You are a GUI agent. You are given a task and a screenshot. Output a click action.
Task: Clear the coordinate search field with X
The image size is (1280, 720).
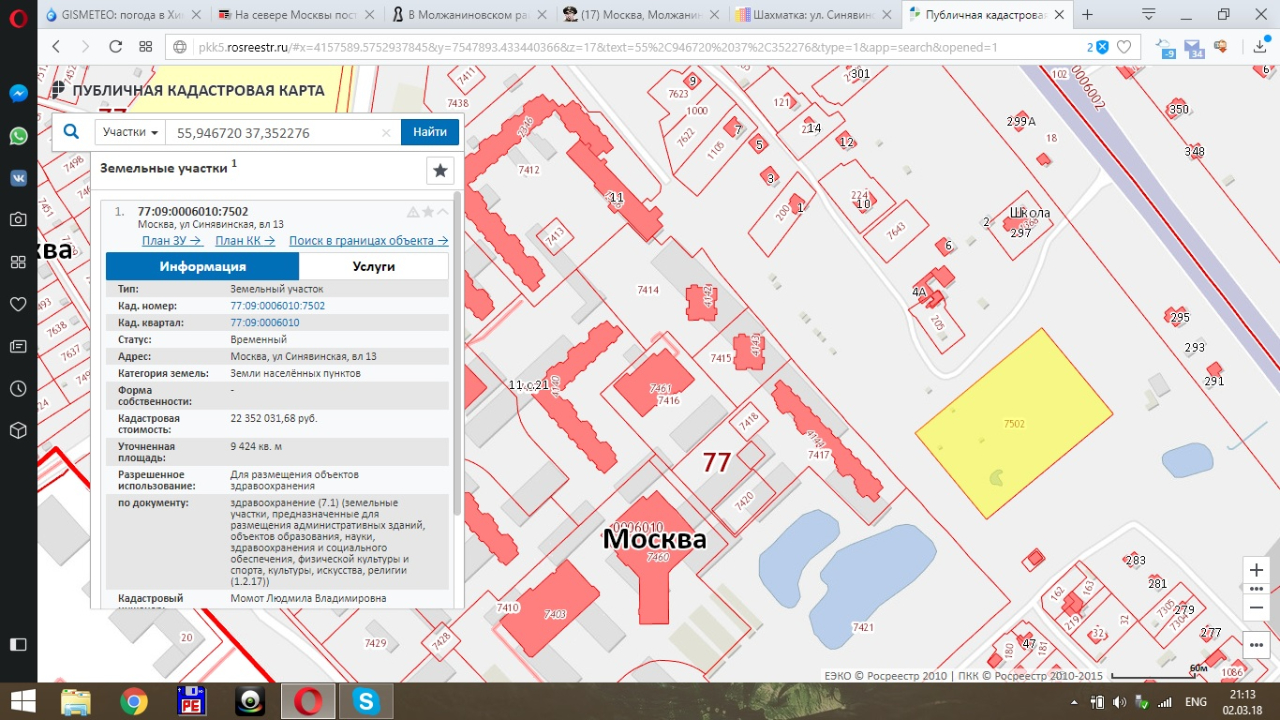386,133
